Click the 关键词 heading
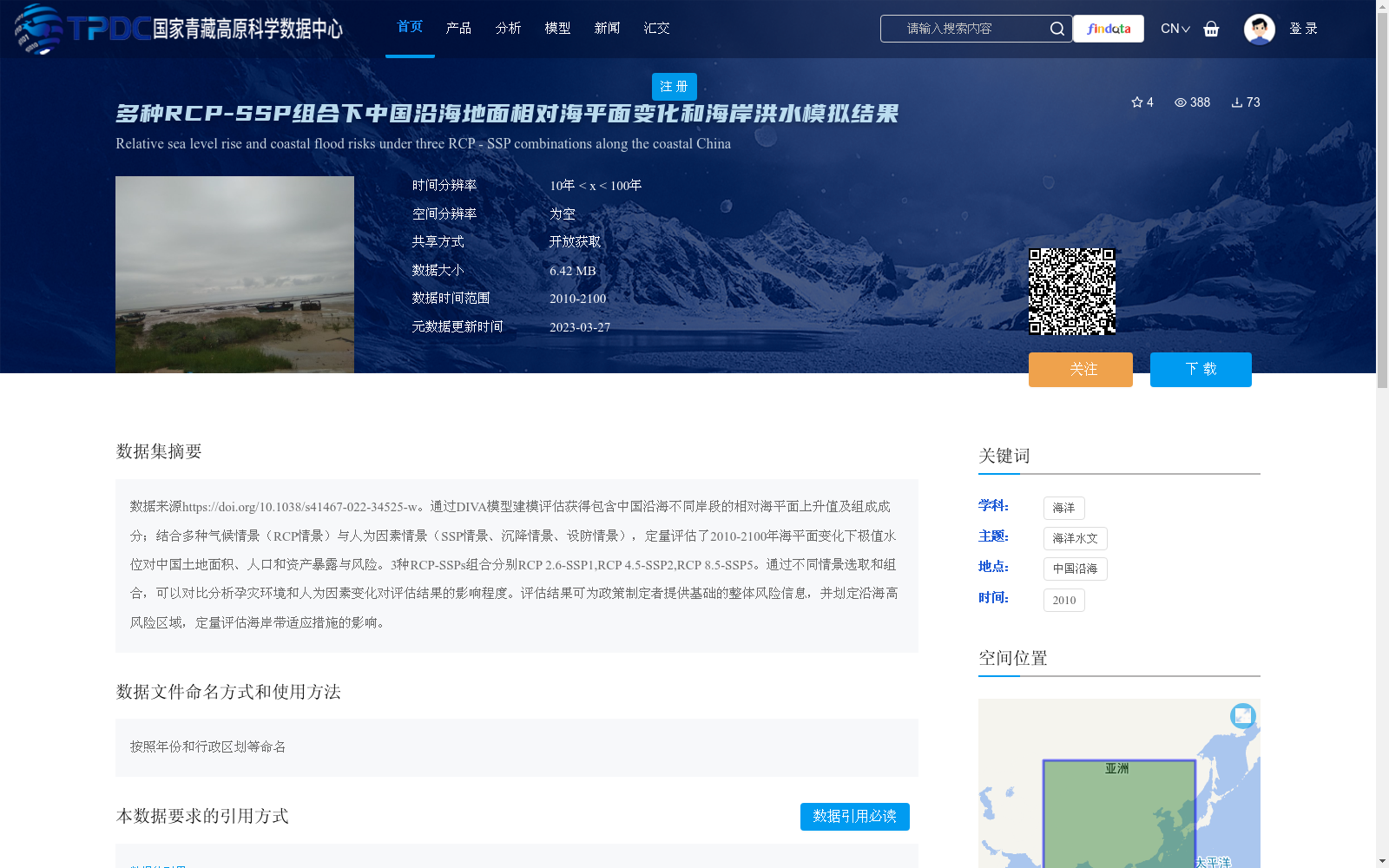This screenshot has height=868, width=1389. [x=1004, y=456]
